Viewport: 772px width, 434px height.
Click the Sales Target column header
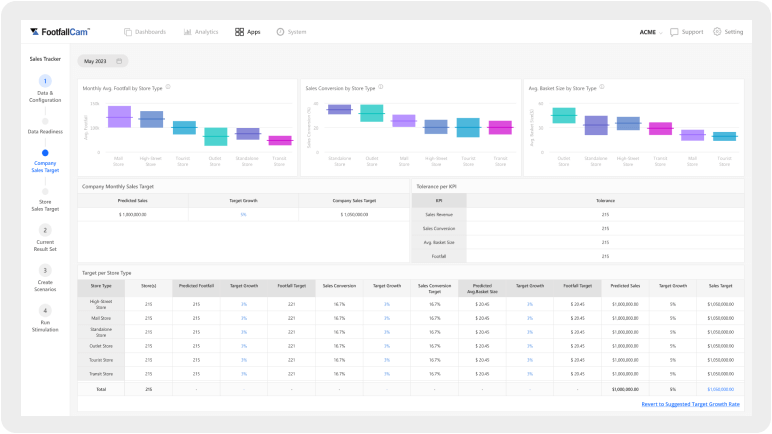point(720,288)
